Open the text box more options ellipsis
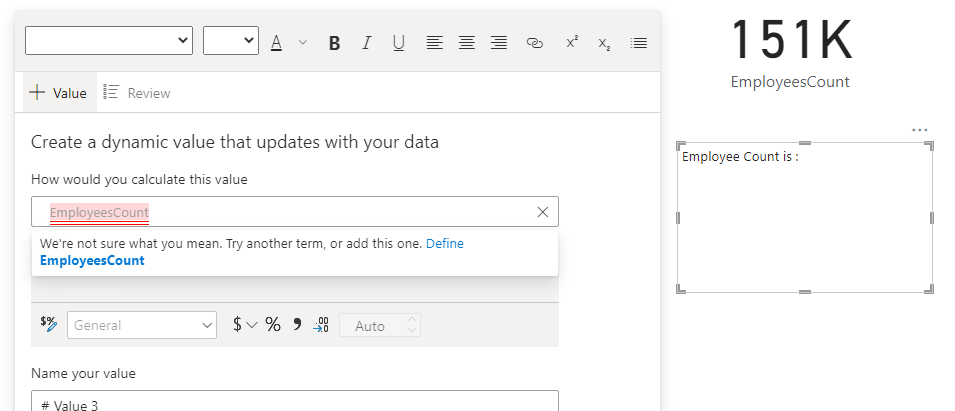 [920, 130]
